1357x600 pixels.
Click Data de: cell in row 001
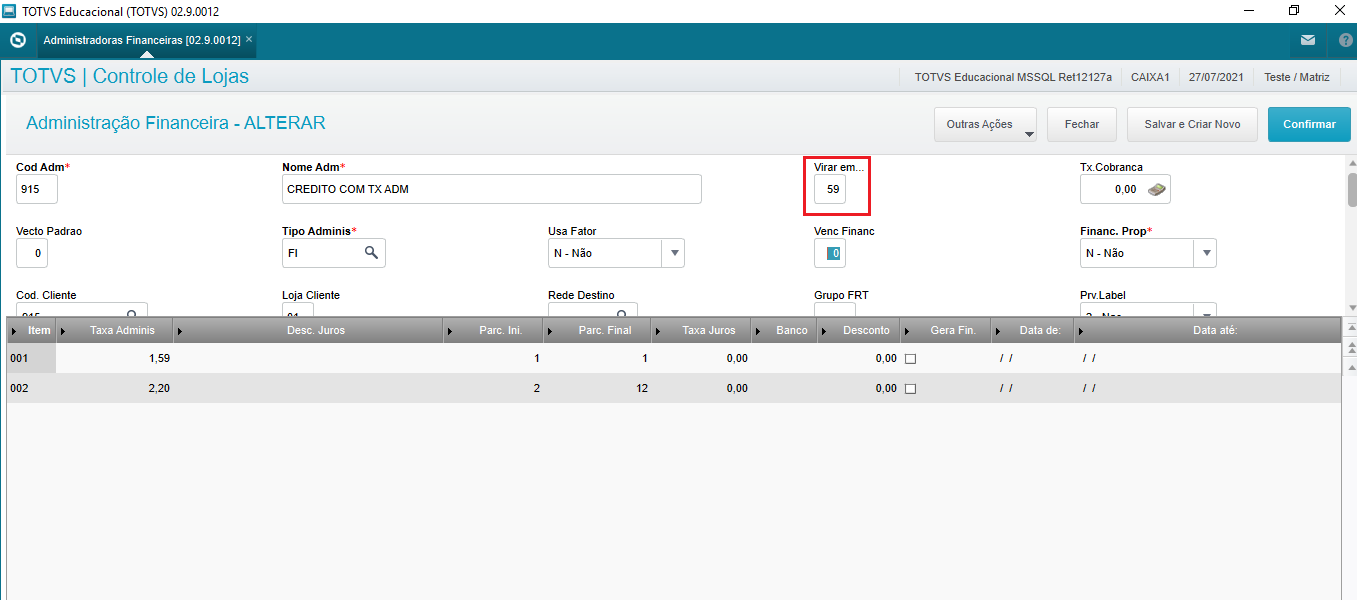click(1033, 358)
